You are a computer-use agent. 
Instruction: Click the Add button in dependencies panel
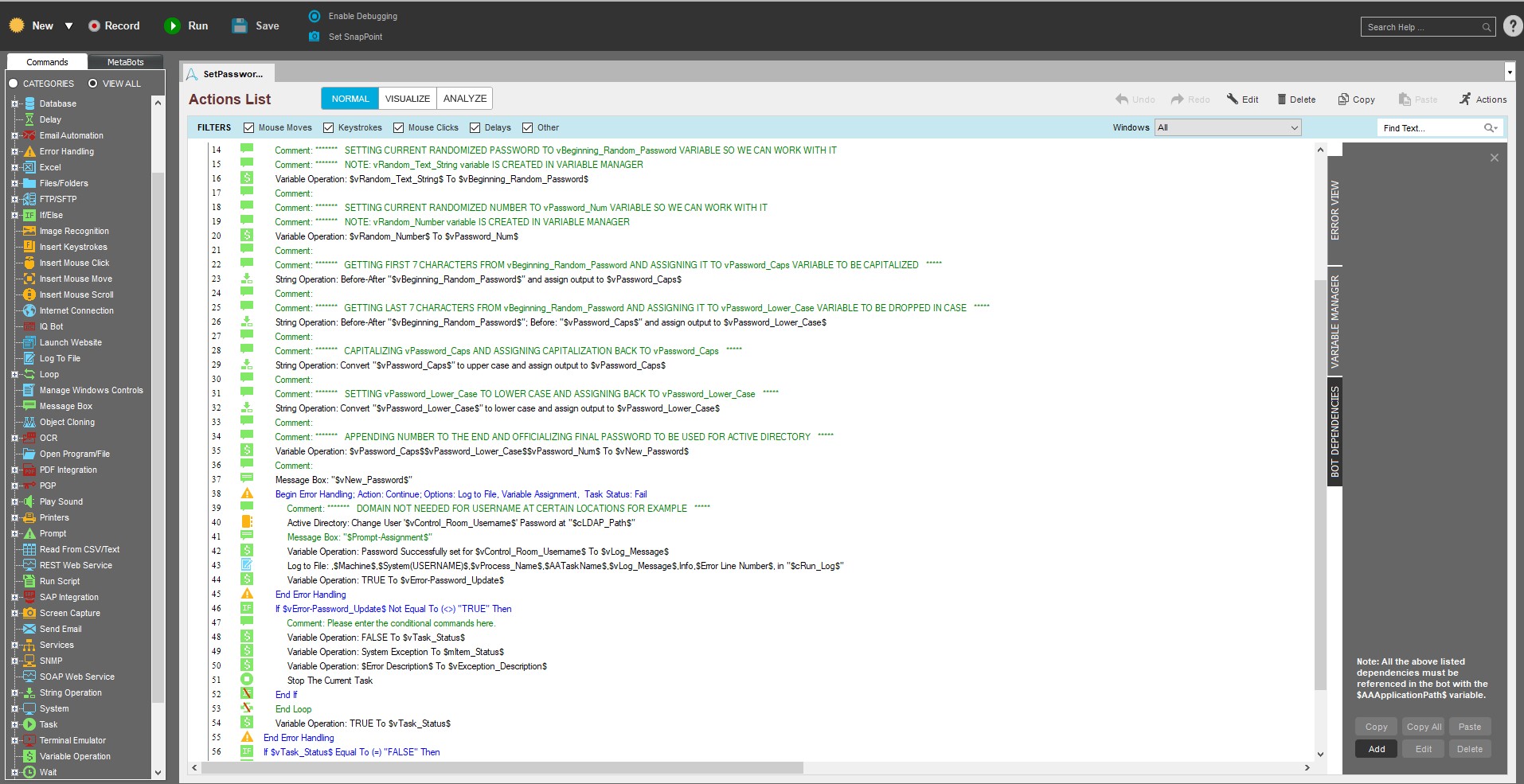coord(1376,749)
